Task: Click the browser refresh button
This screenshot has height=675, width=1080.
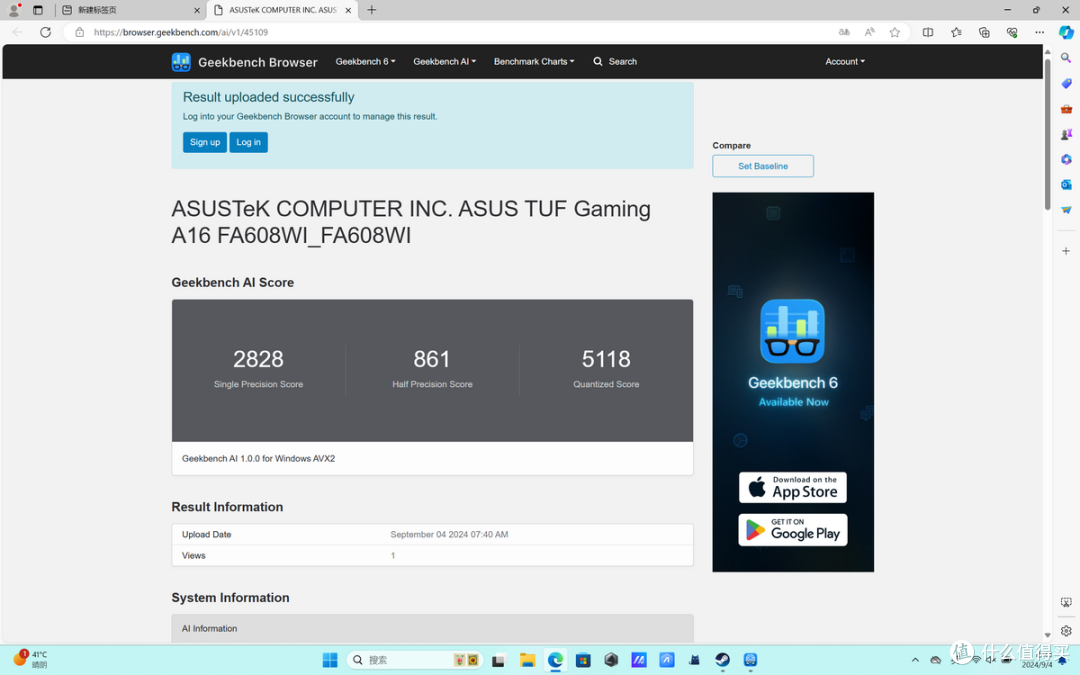Action: [x=45, y=32]
